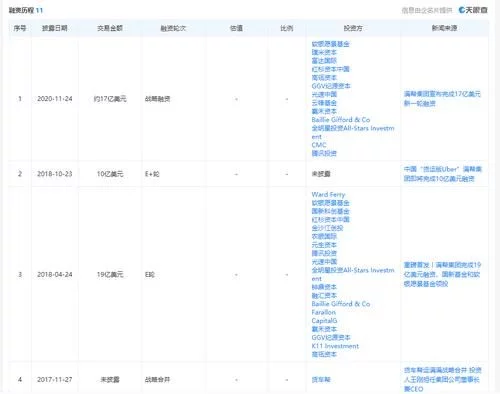Open All-Stars Investment in the 2018-04-24 round
500x394 pixels.
(x=353, y=274)
